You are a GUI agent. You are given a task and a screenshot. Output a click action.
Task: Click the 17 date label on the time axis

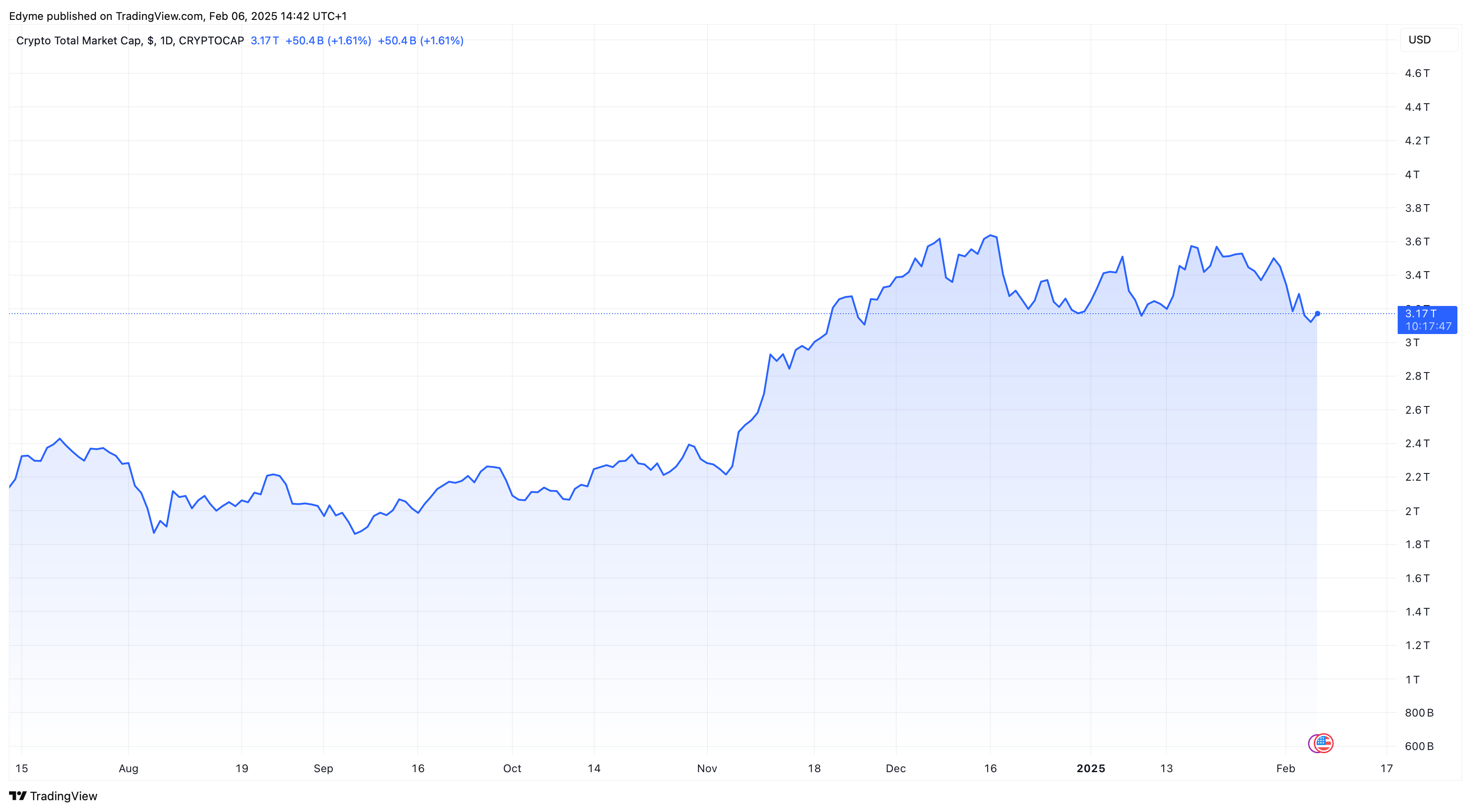point(1386,769)
